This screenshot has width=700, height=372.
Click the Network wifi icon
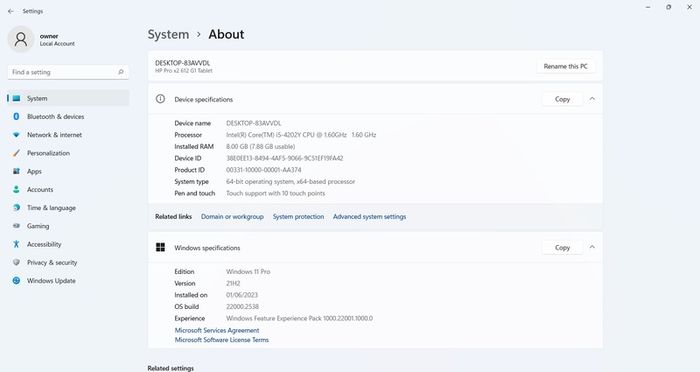coord(17,135)
